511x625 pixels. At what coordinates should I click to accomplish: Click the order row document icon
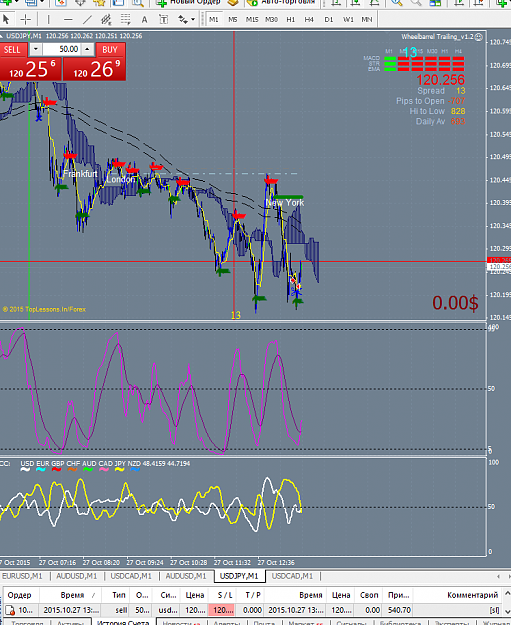coord(10,610)
